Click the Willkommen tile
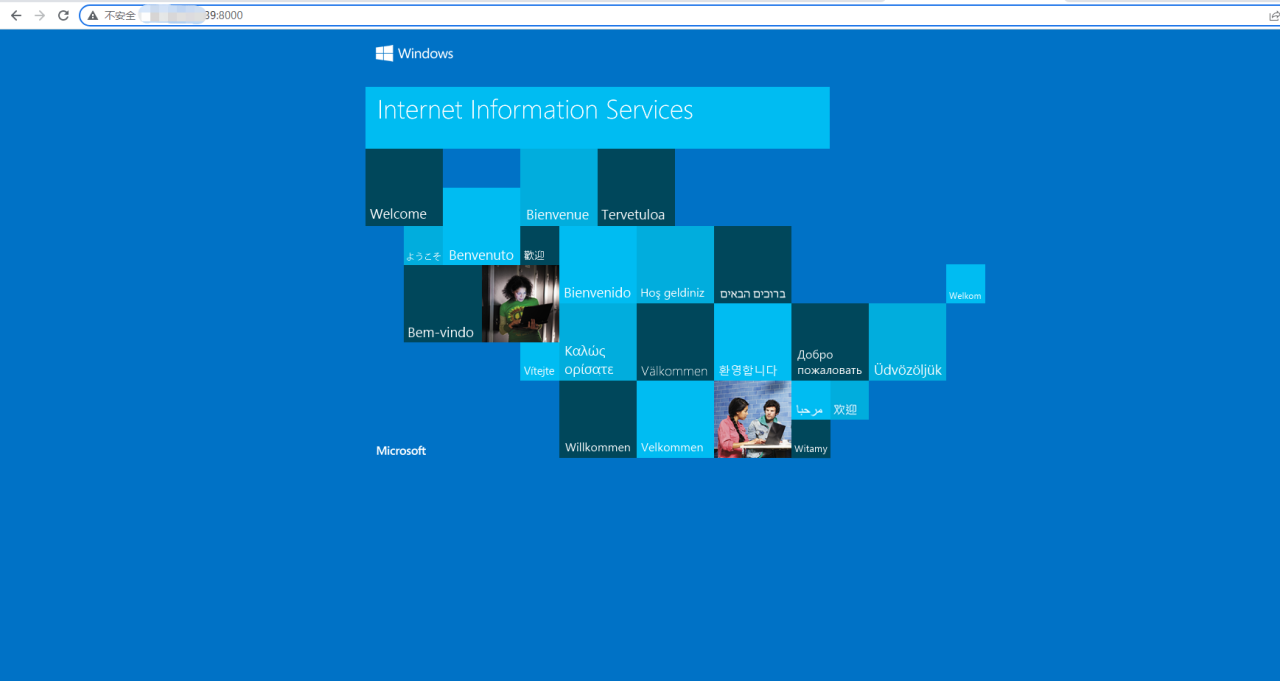Viewport: 1280px width, 681px height. [598, 420]
